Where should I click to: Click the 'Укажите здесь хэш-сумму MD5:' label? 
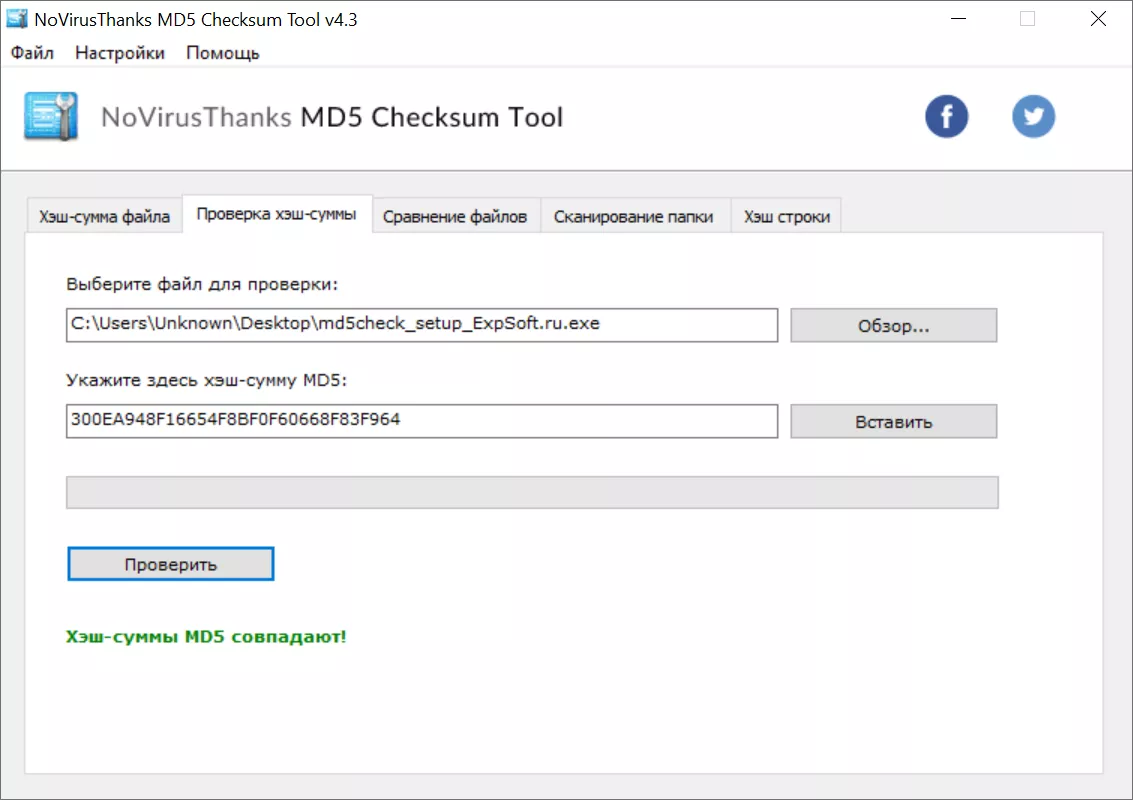click(206, 380)
